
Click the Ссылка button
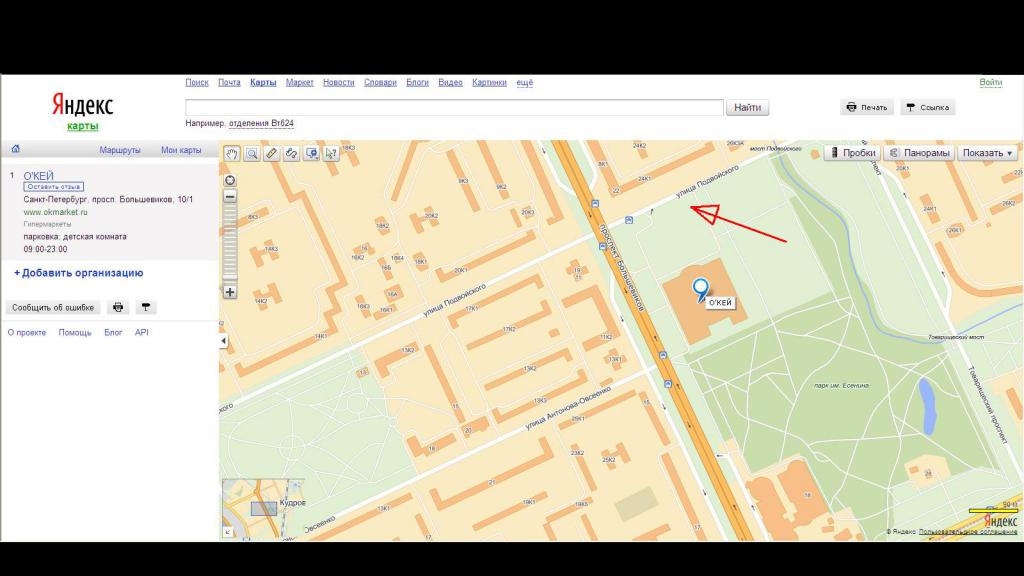tap(928, 107)
